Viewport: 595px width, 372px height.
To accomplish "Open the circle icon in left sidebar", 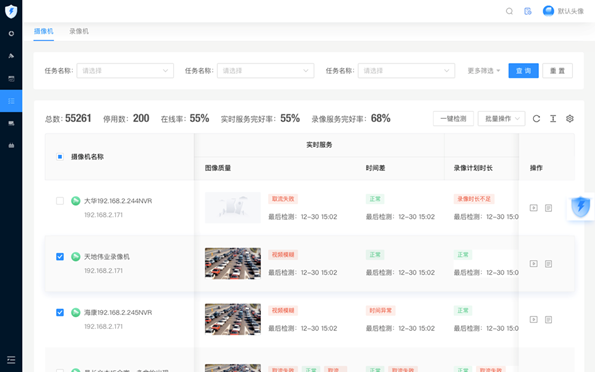I will (11, 33).
